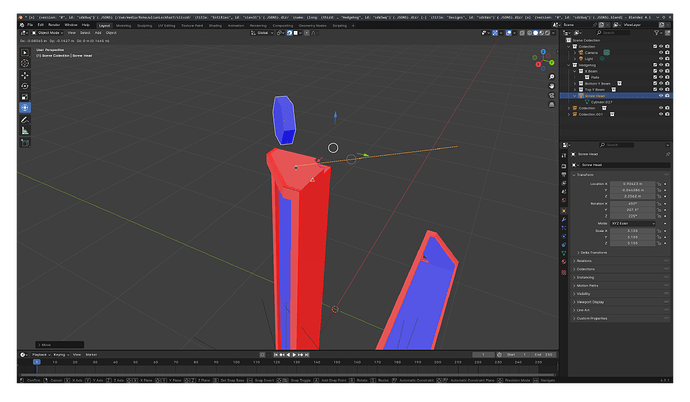Open the Add menu in the viewport header
Screen dimensions: 690x402
pos(98,33)
